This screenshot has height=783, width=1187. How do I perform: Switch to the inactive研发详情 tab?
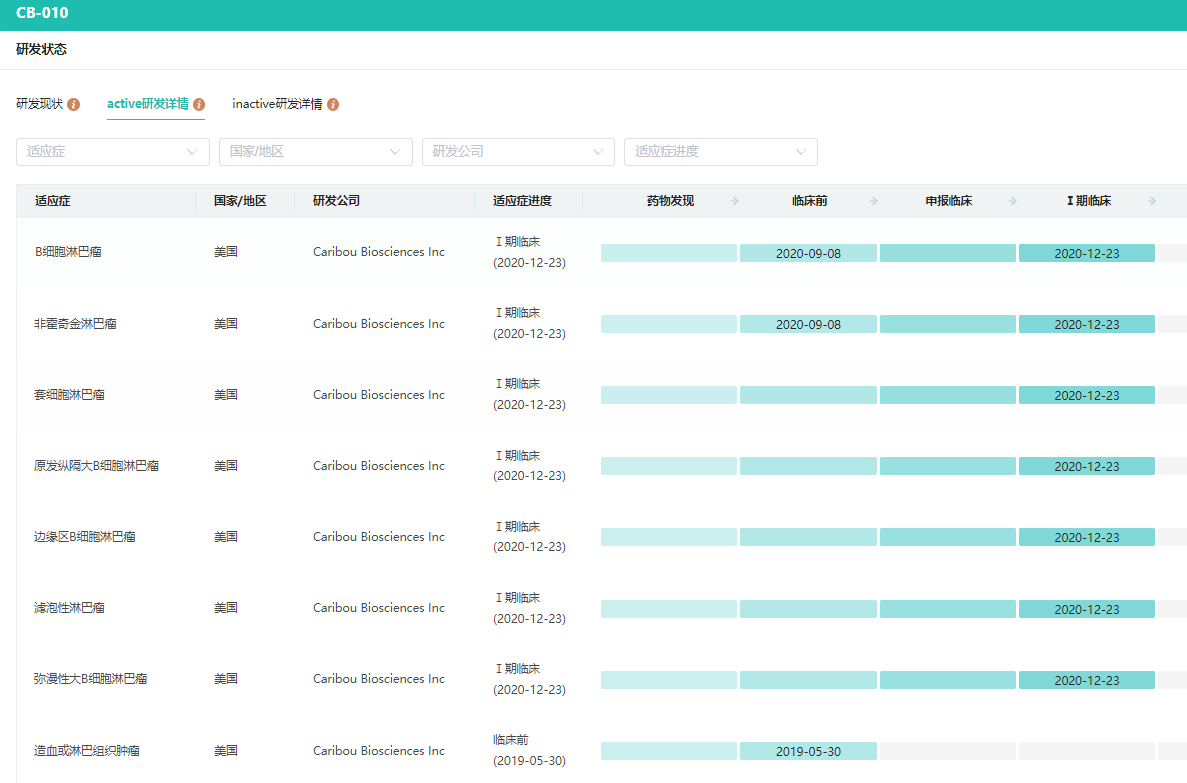point(277,104)
